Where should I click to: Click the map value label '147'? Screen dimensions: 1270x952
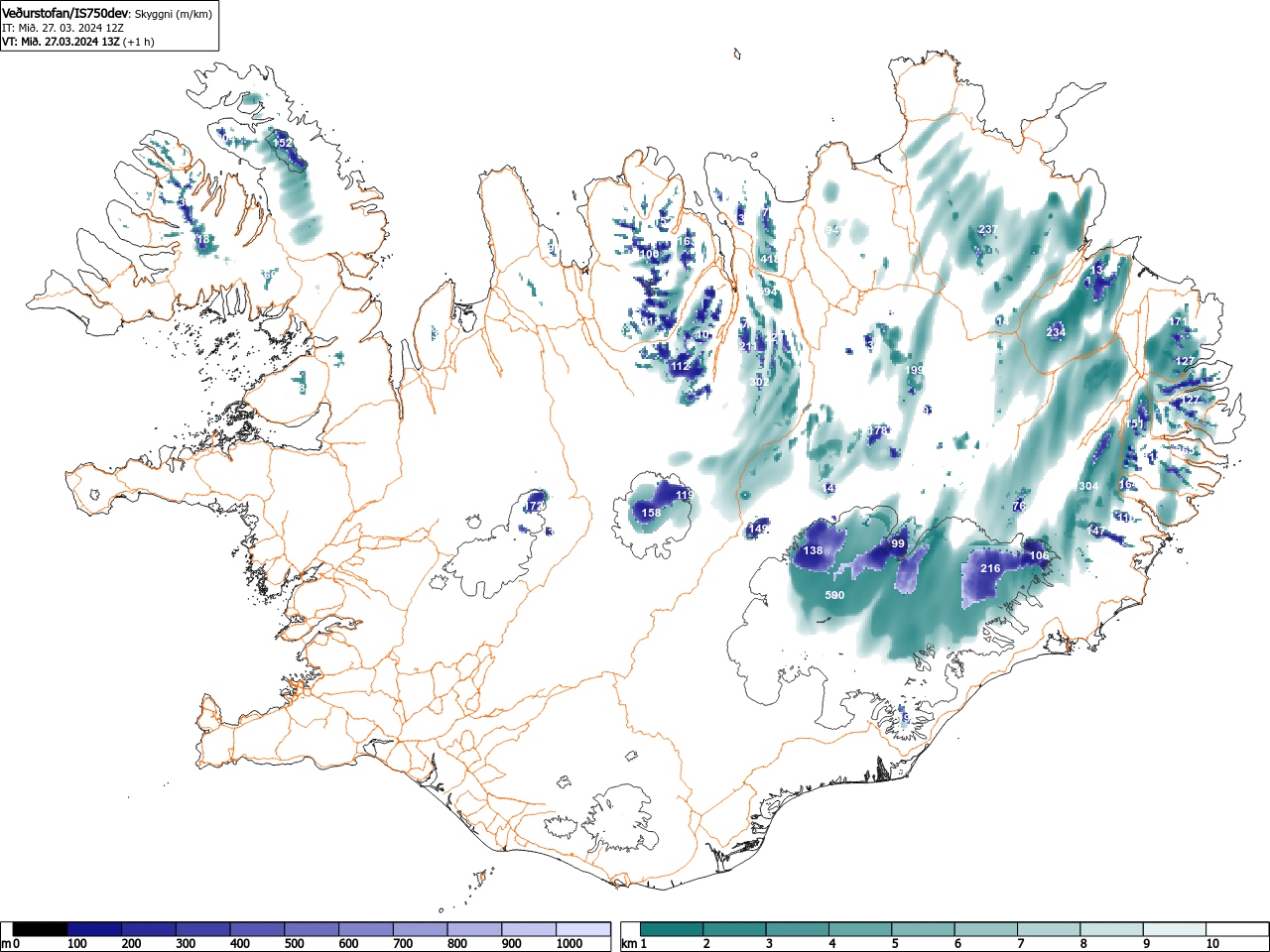(x=1096, y=532)
